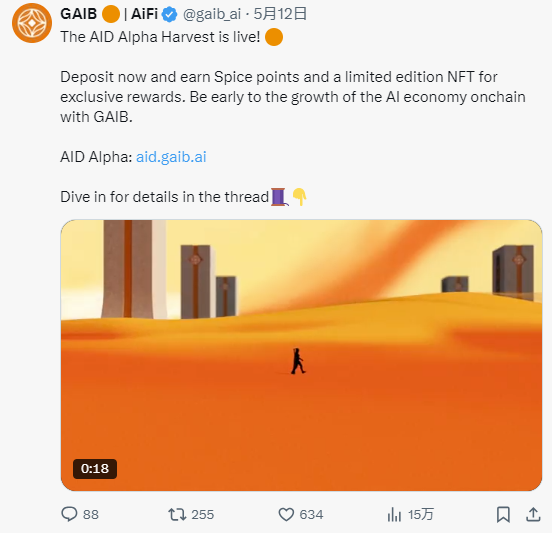Click the 15万 views count
This screenshot has height=533, width=552.
point(421,515)
